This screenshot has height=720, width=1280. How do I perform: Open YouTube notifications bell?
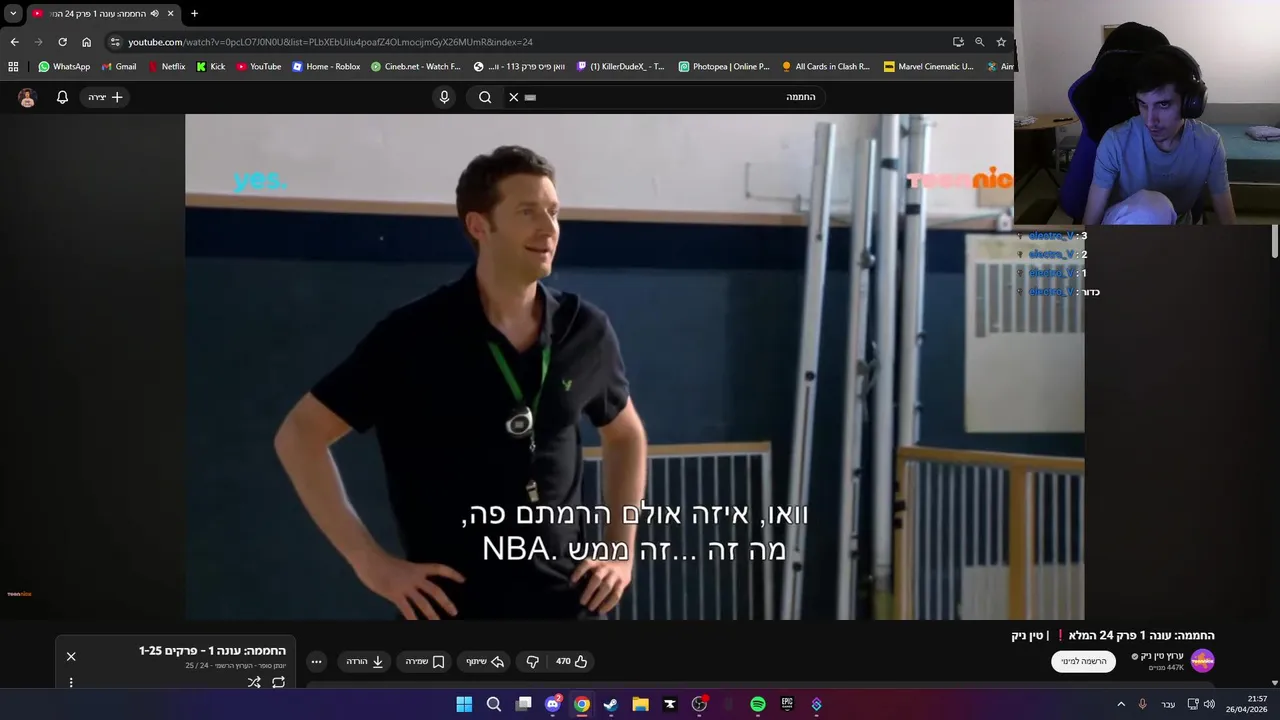coord(62,97)
